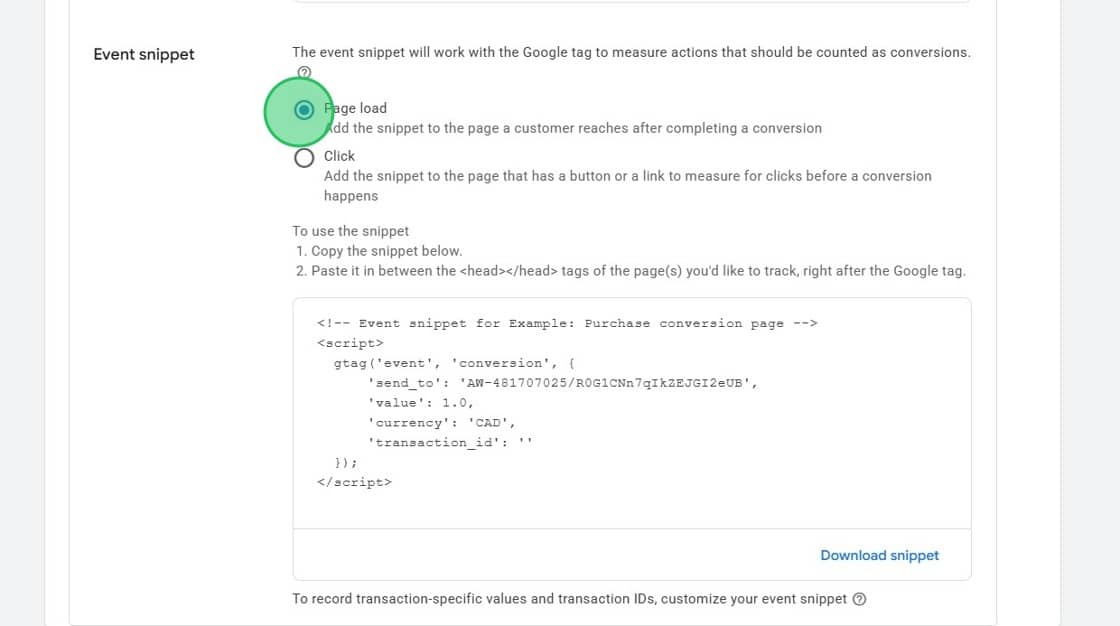Click help icon beside customize your event snippet
Viewport: 1120px width, 626px height.
point(859,599)
